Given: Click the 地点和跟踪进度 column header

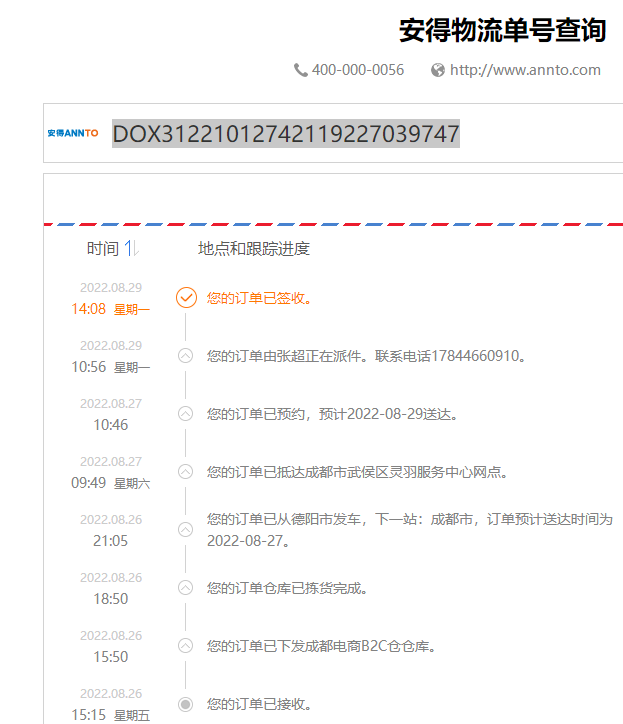Looking at the screenshot, I should tap(254, 248).
